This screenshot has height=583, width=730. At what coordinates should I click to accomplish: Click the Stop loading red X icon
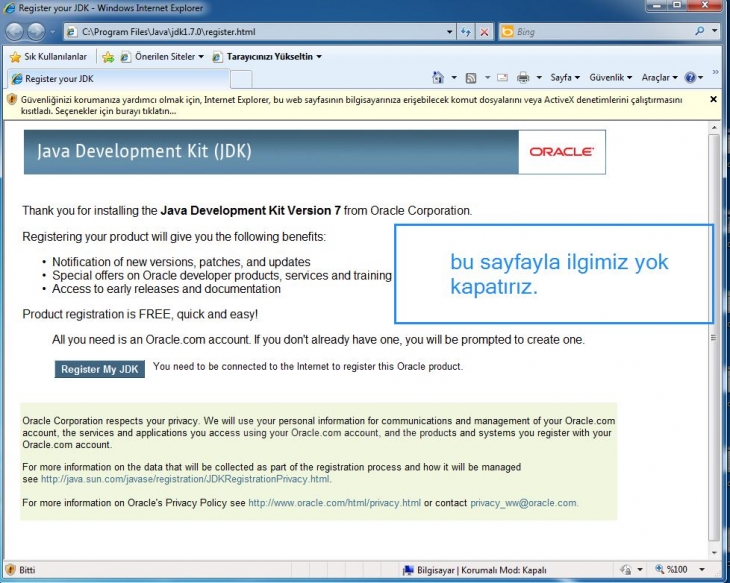(484, 32)
